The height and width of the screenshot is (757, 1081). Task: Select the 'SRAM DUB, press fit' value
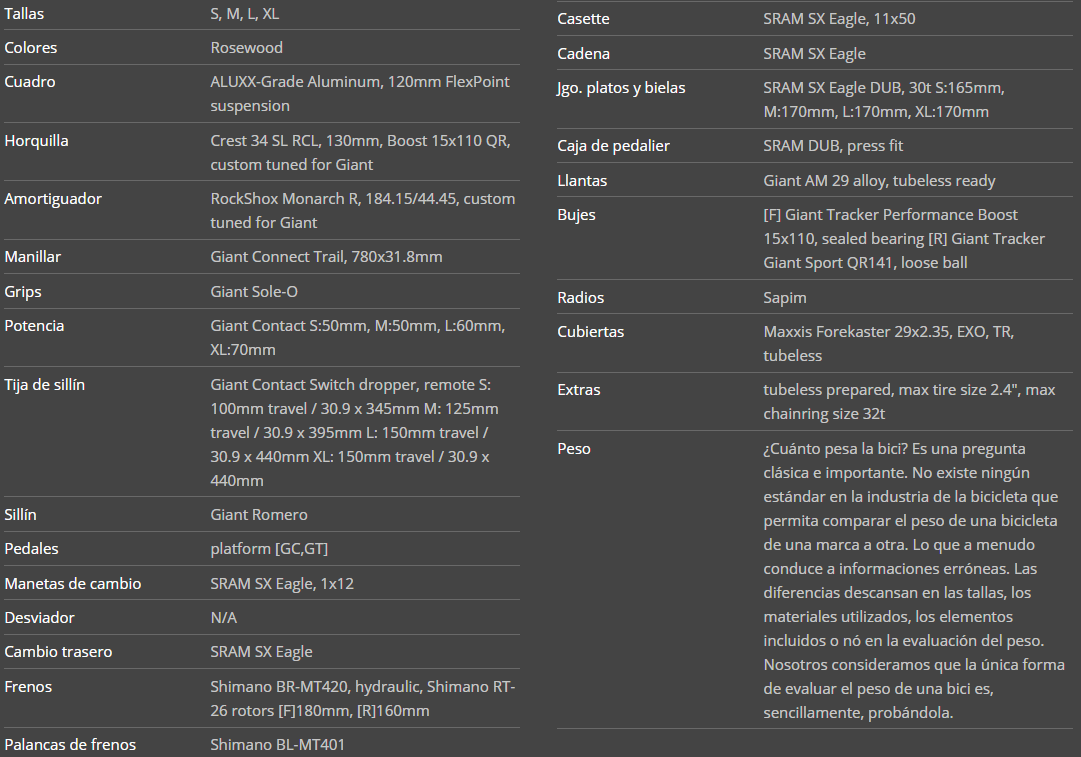tap(832, 146)
